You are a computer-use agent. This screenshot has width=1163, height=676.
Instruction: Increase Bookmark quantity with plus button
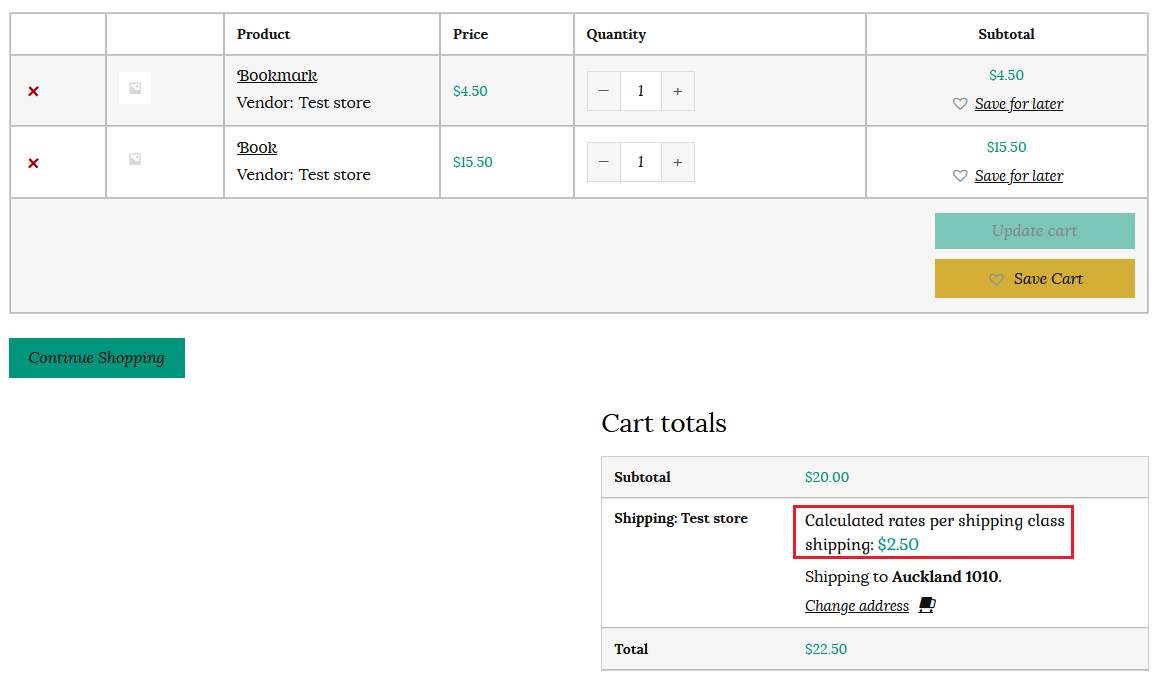click(677, 91)
